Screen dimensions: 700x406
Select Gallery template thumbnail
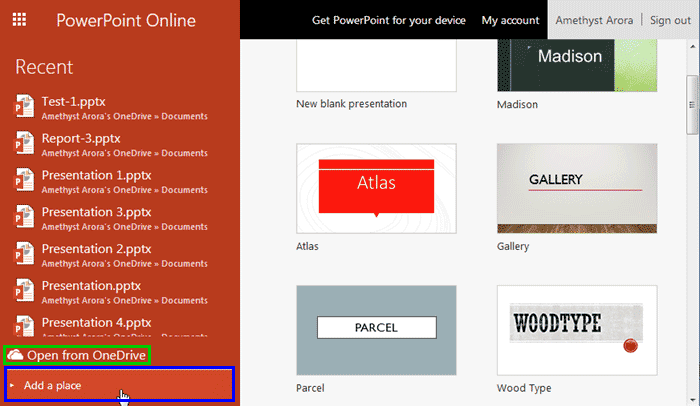(x=577, y=188)
